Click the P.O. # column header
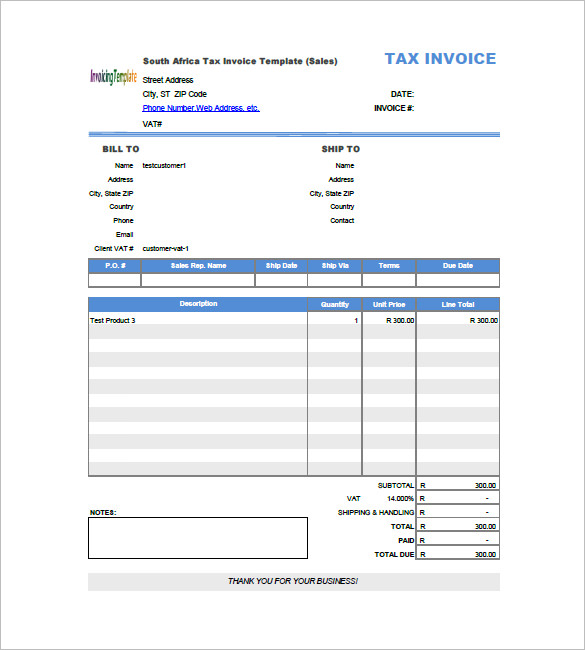The height and width of the screenshot is (650, 585). (115, 266)
